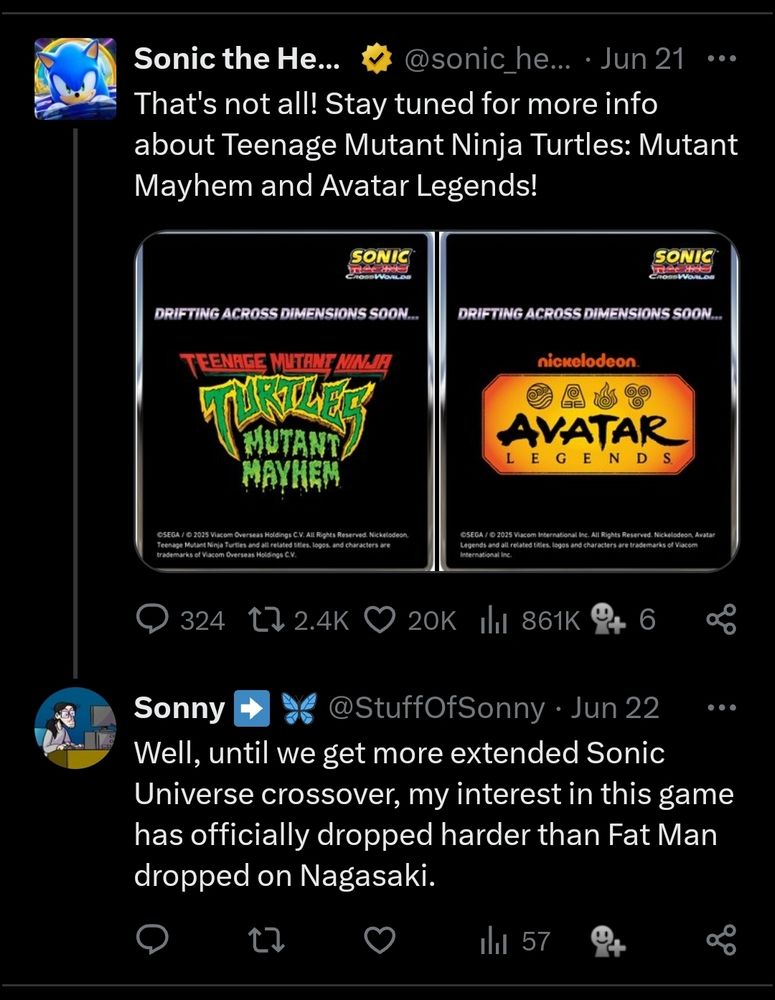
Task: Reply to Sonny's comment
Action: tap(152, 940)
